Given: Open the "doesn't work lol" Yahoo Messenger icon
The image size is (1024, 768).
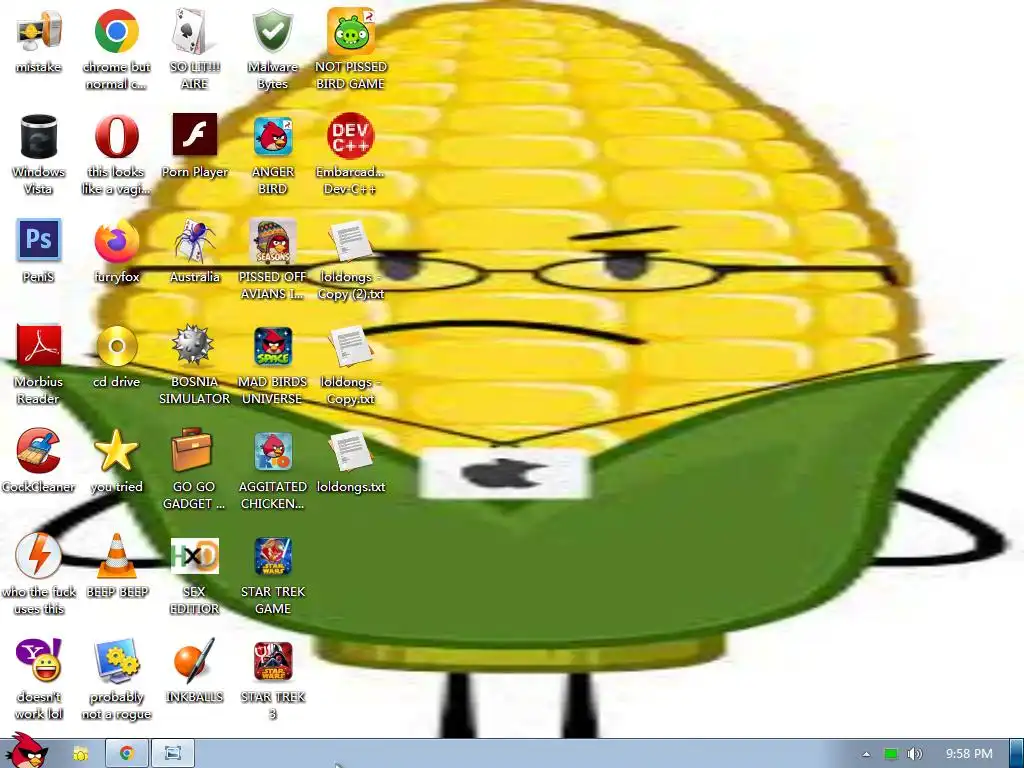Looking at the screenshot, I should pyautogui.click(x=39, y=660).
